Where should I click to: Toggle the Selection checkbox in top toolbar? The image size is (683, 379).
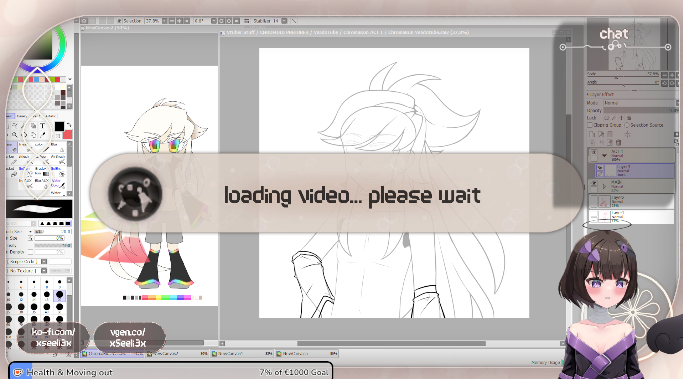point(119,20)
